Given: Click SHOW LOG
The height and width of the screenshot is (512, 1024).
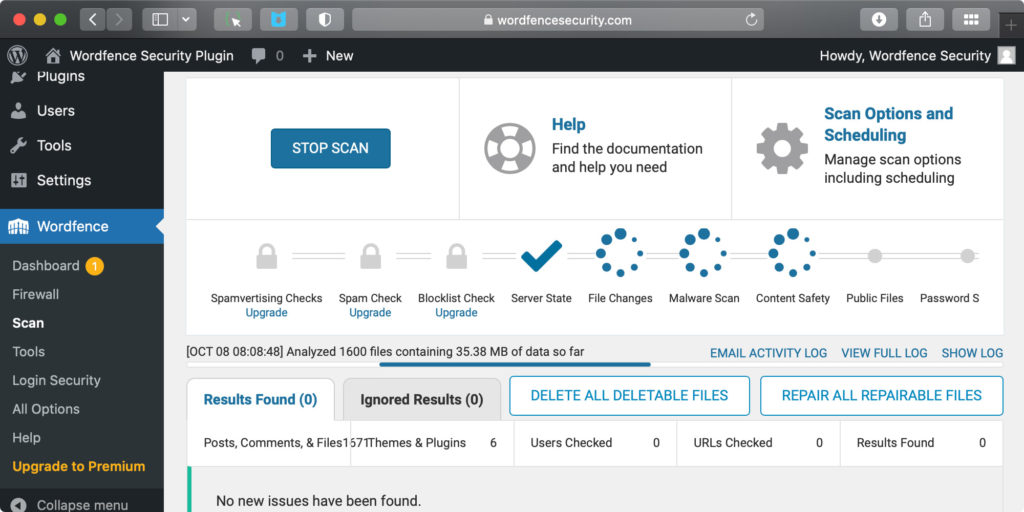Looking at the screenshot, I should coord(972,353).
